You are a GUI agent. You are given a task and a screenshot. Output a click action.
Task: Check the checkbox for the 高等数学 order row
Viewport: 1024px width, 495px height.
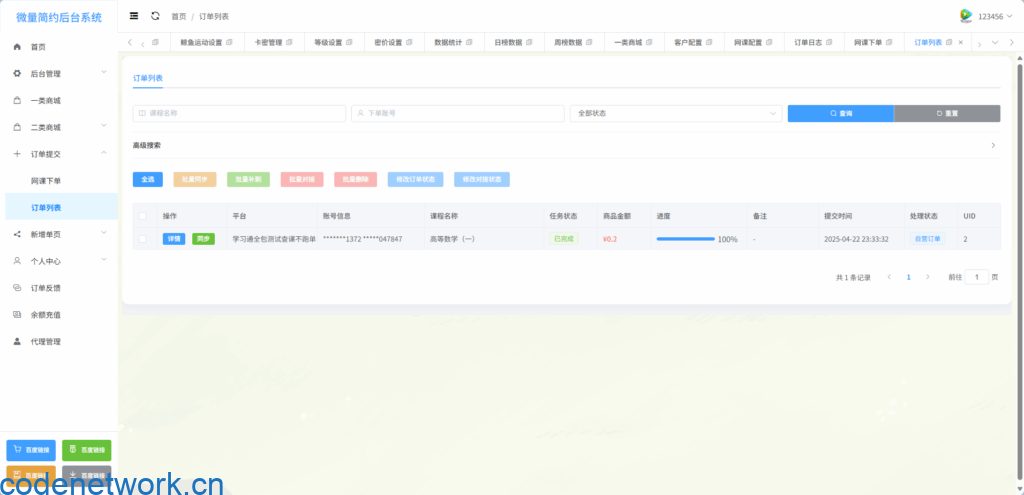[x=142, y=239]
